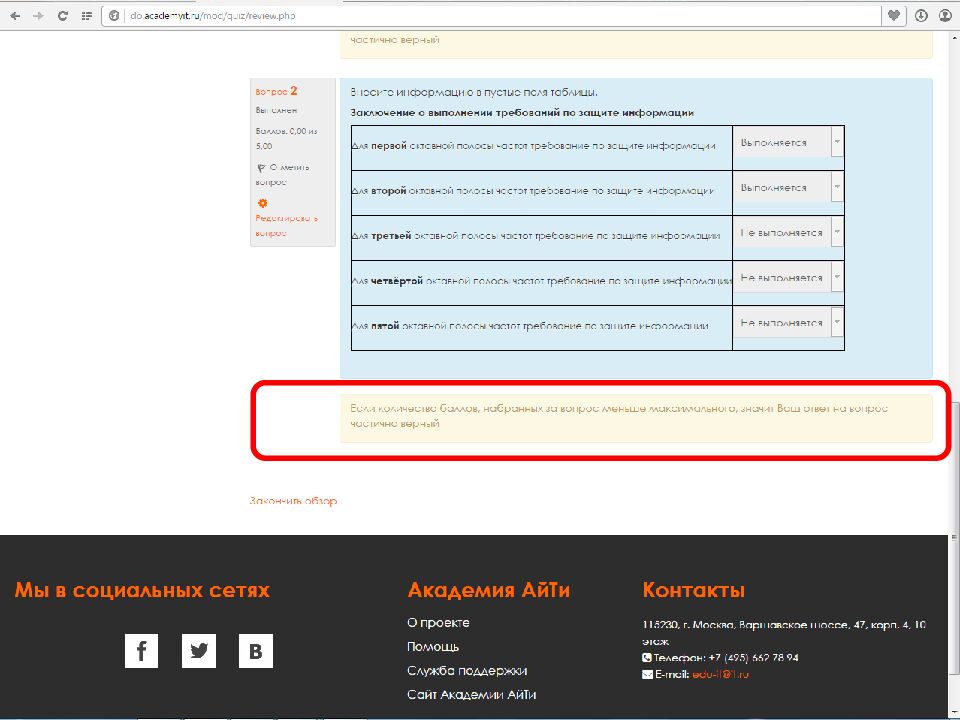960x720 pixels.
Task: Click the Закончить обзор link
Action: click(x=293, y=500)
